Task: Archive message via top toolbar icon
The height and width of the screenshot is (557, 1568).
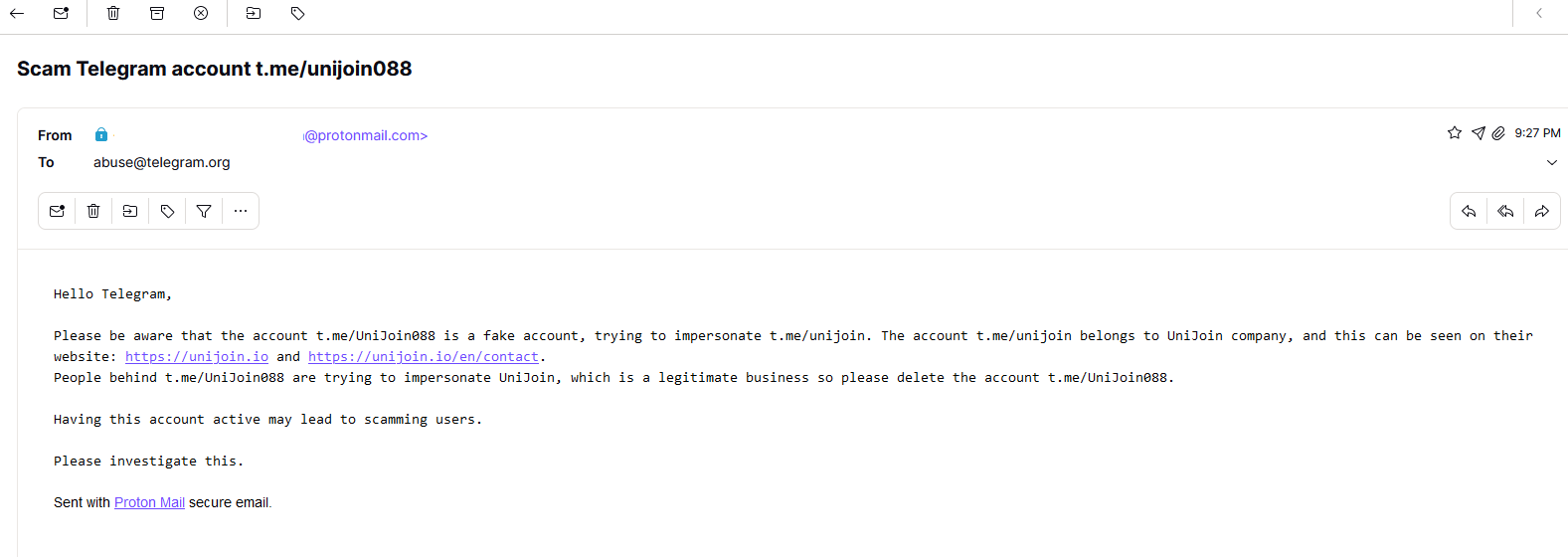Action: coord(157,13)
